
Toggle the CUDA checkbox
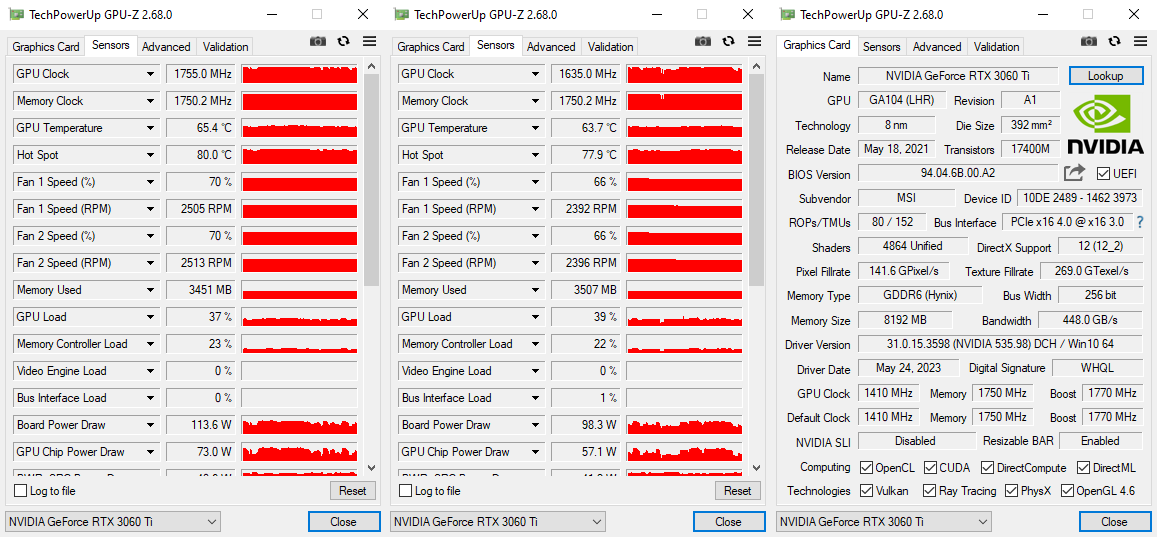[x=930, y=468]
